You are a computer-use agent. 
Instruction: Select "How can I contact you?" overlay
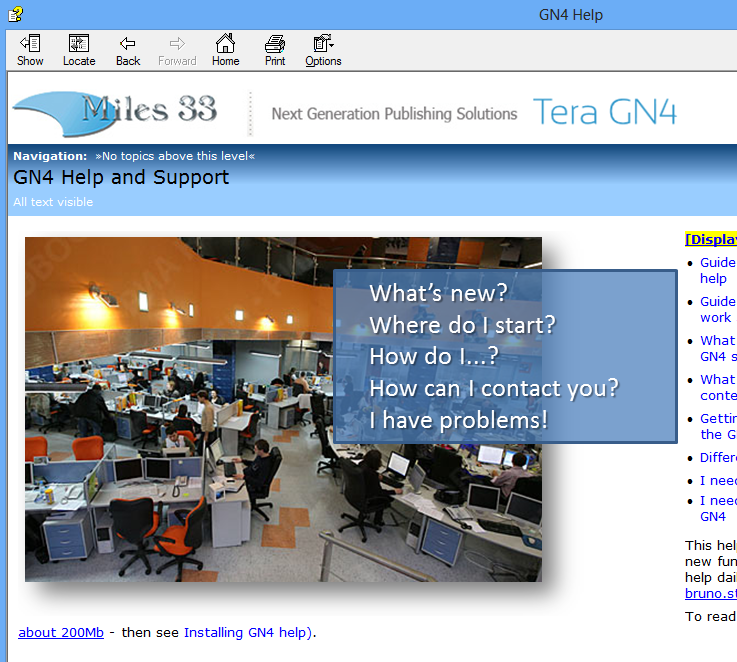click(494, 388)
